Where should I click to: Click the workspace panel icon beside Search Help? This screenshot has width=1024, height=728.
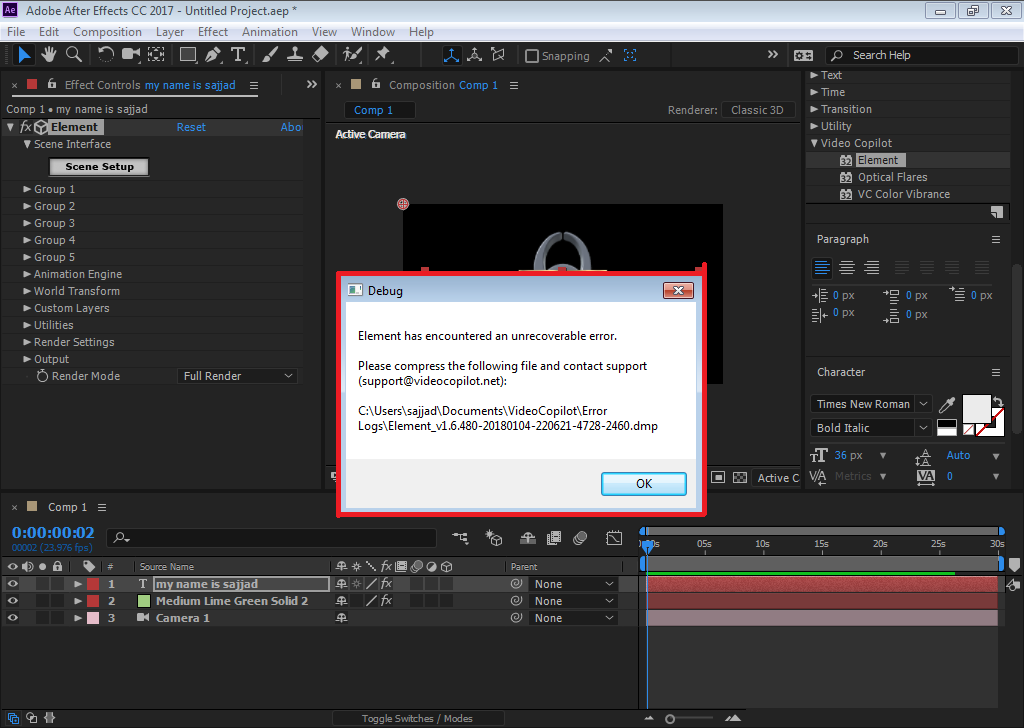(x=803, y=55)
